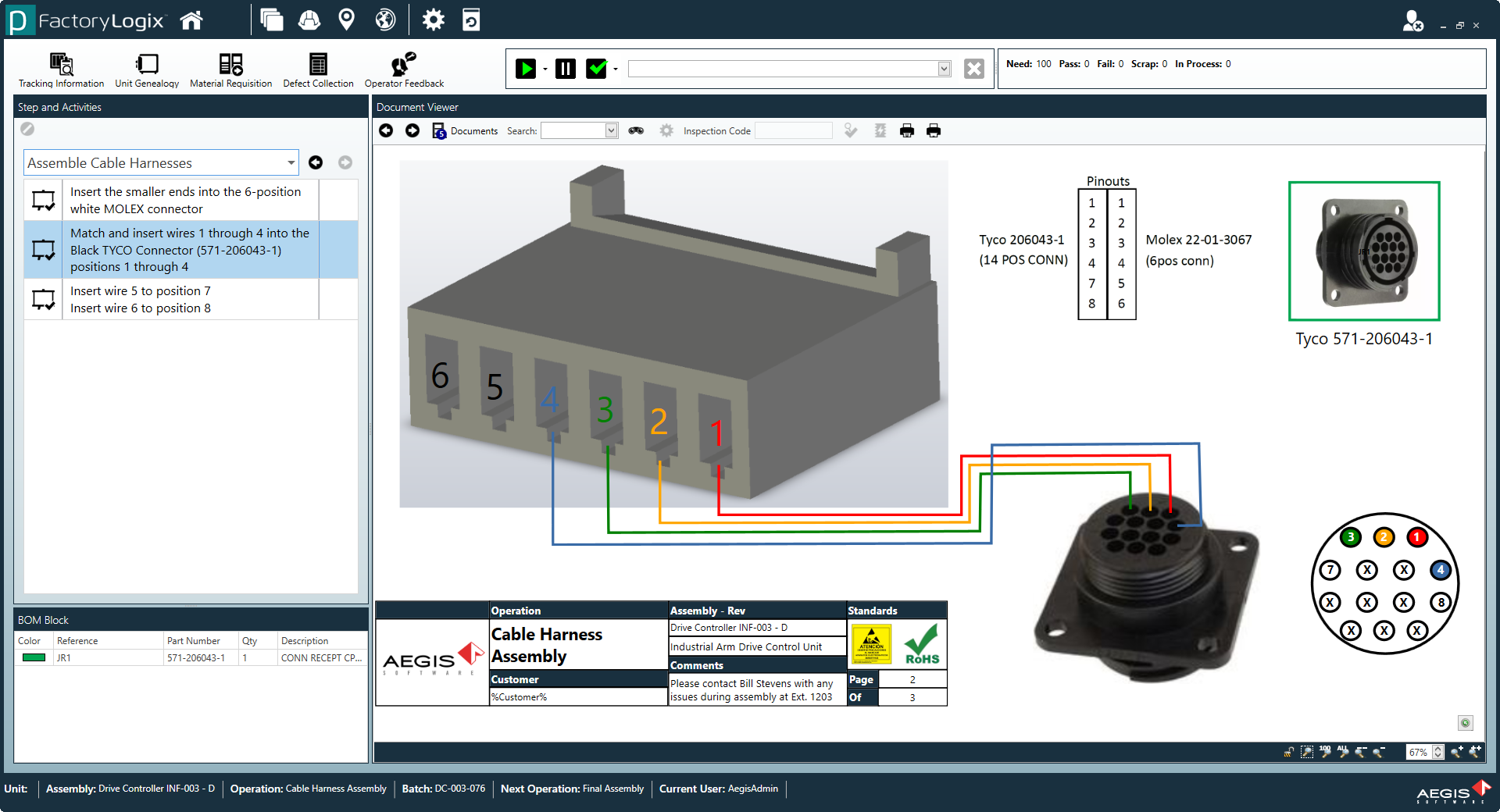Toggle the TYCO connector step completion icon

43,250
